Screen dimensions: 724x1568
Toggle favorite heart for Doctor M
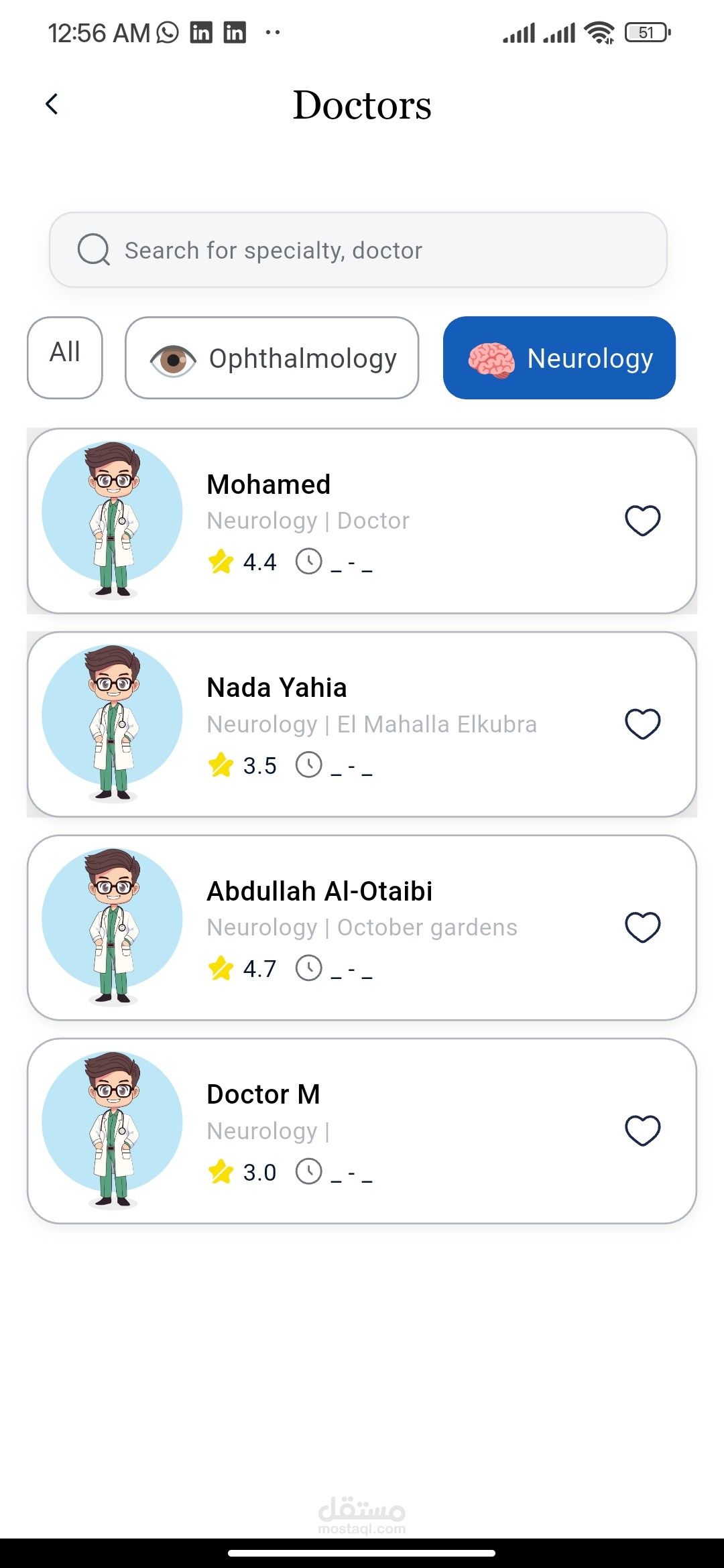point(642,1130)
